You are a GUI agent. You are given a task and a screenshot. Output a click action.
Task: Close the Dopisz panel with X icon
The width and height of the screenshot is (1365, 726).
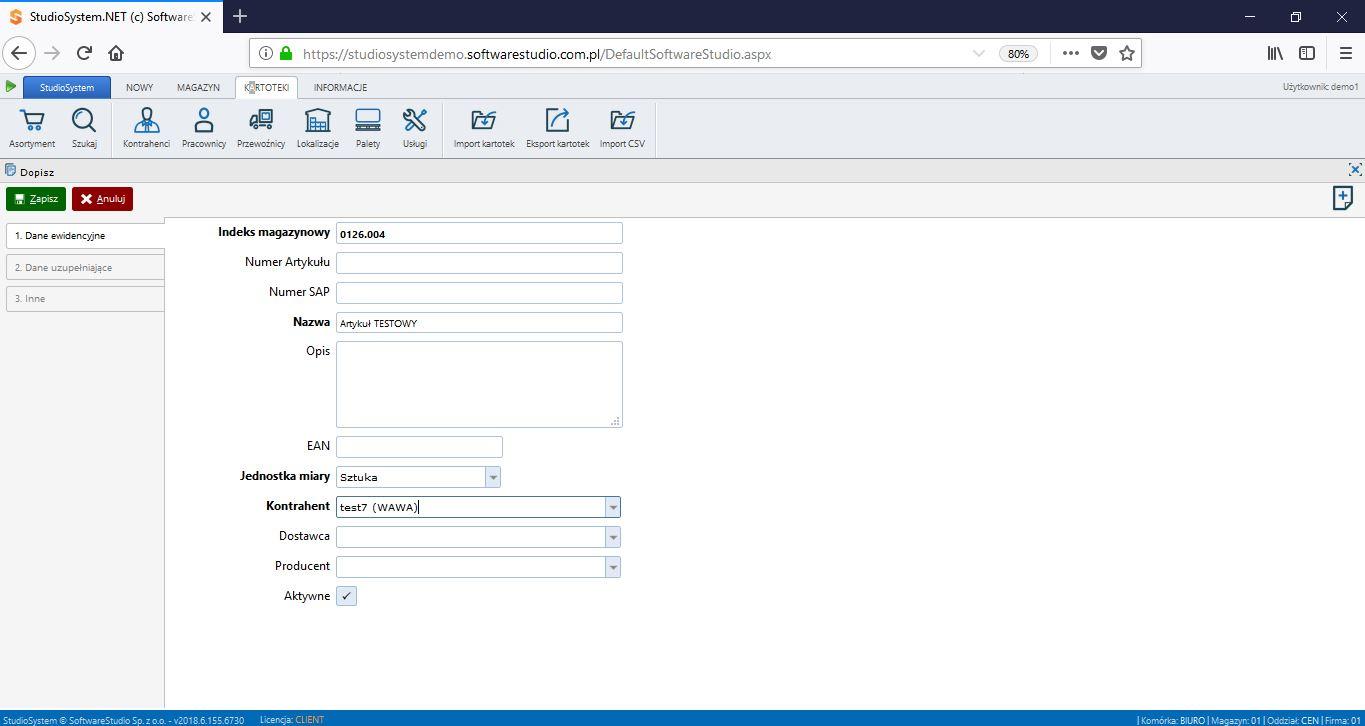[x=1355, y=169]
